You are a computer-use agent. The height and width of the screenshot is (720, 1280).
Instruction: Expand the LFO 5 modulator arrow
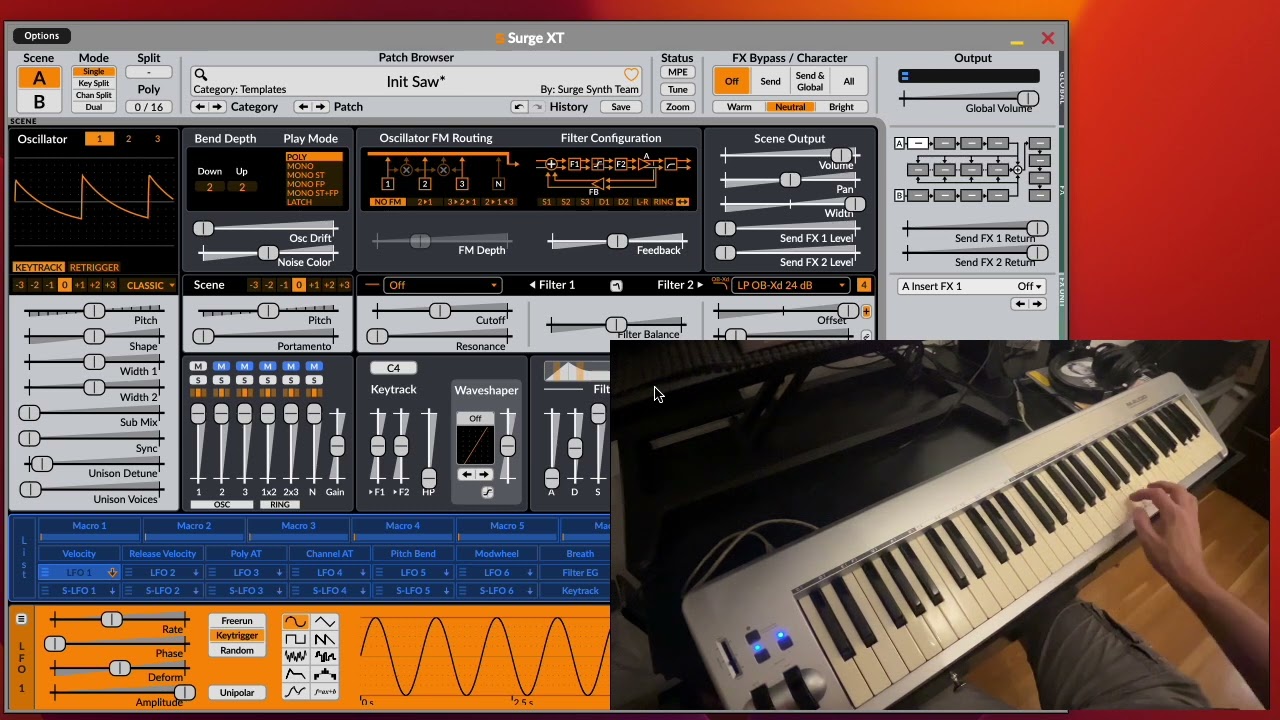coord(446,573)
